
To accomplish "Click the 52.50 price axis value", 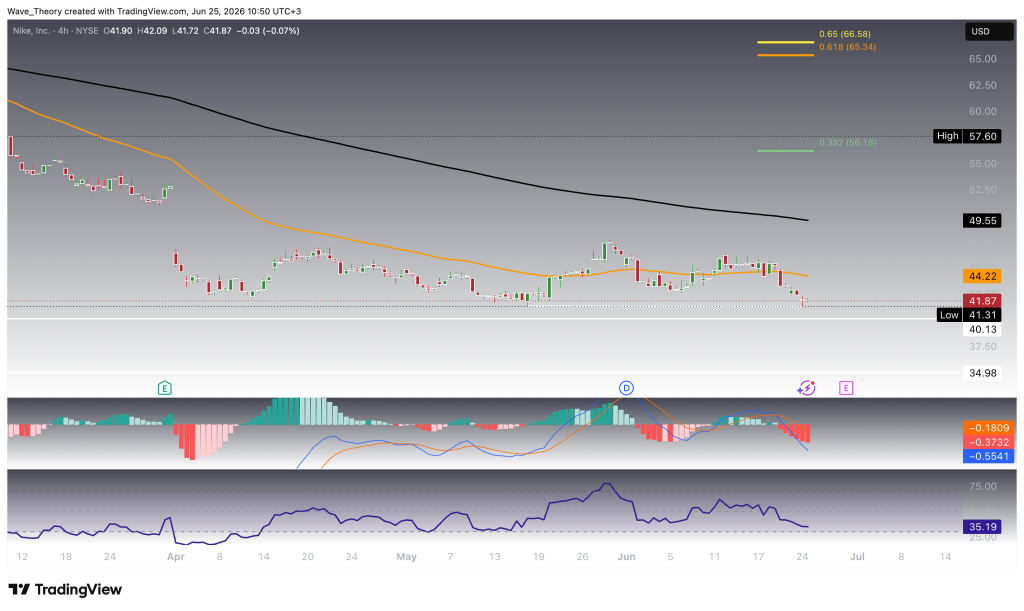I will tap(982, 189).
